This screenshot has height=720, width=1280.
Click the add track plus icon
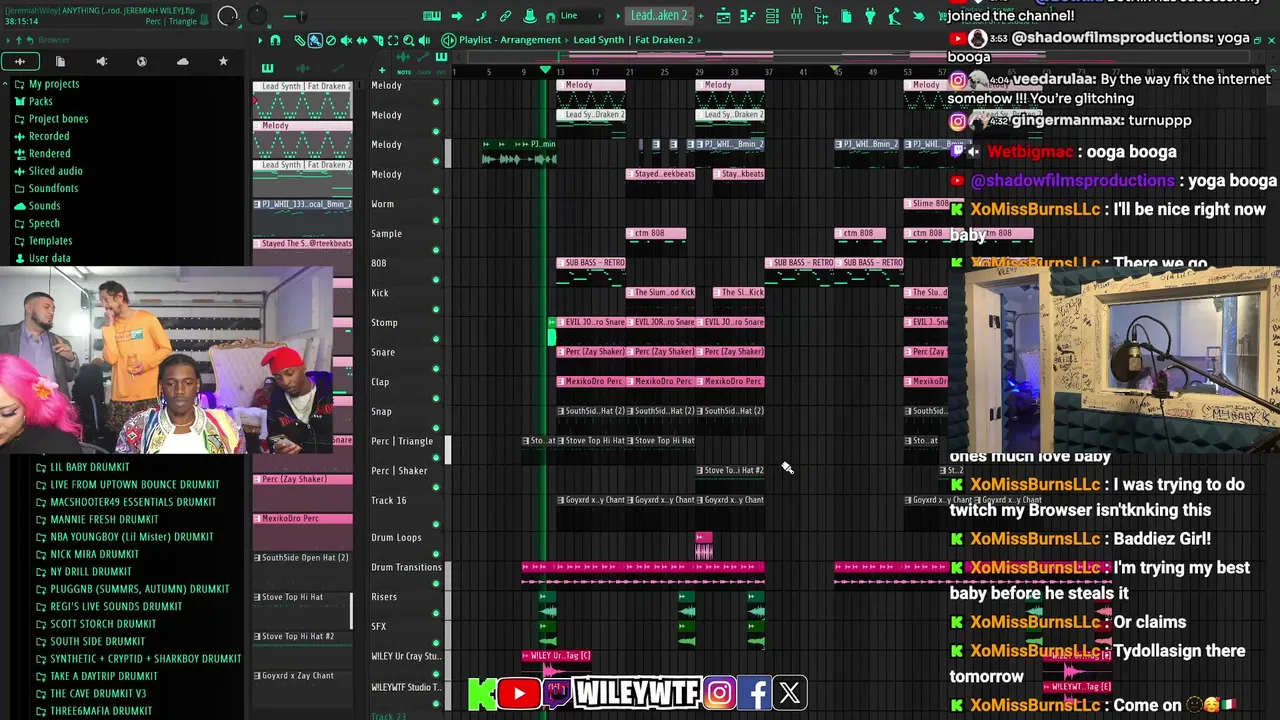[x=382, y=70]
